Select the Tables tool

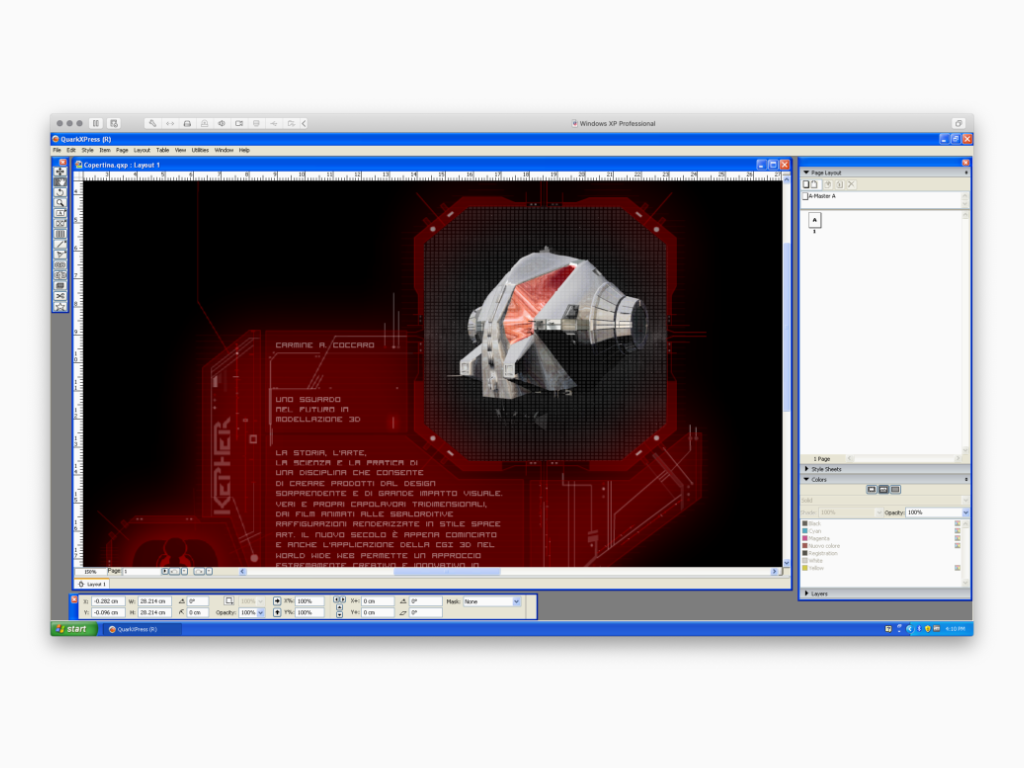60,234
